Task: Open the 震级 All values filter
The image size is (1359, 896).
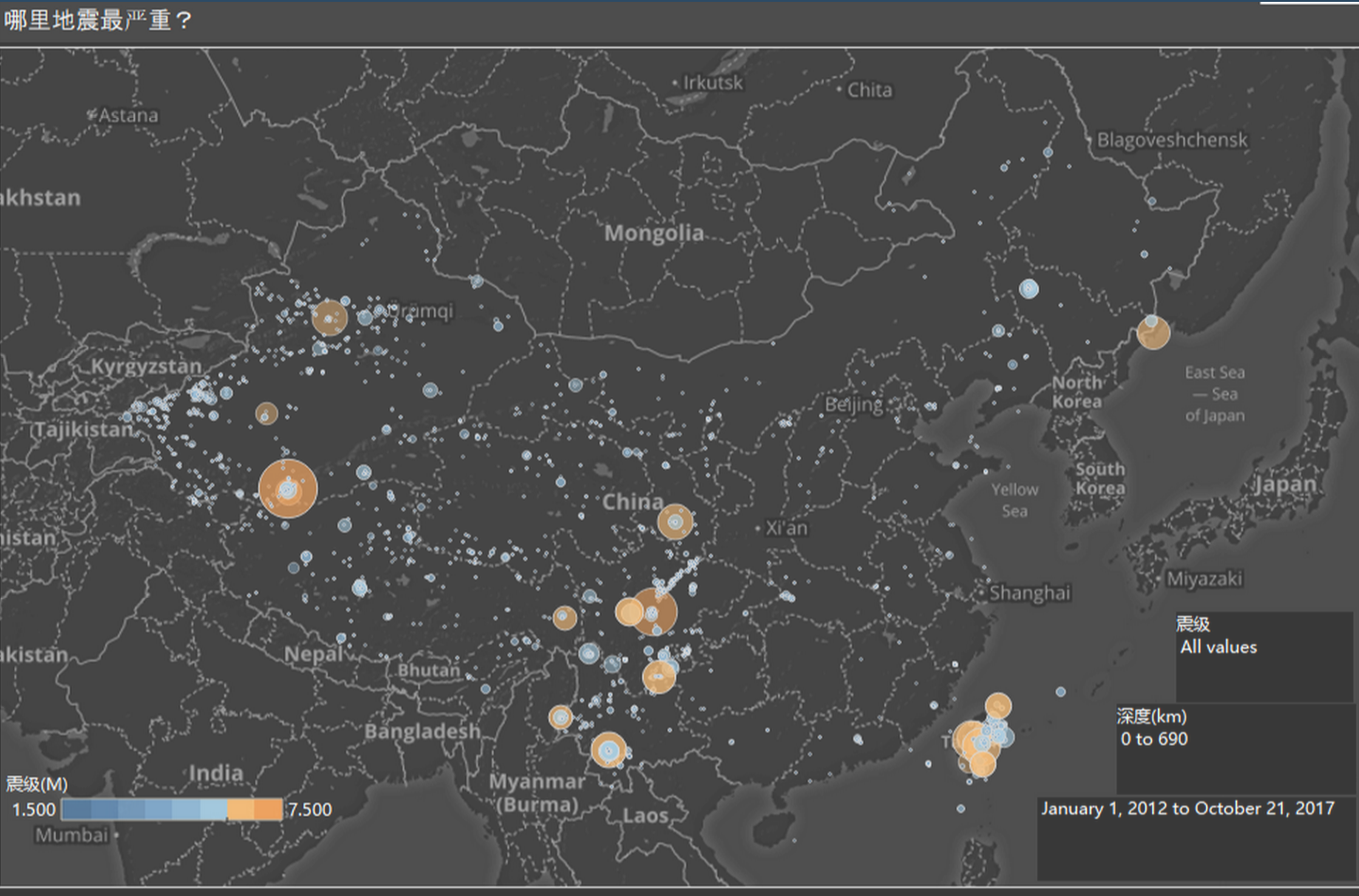Action: pos(1218,647)
